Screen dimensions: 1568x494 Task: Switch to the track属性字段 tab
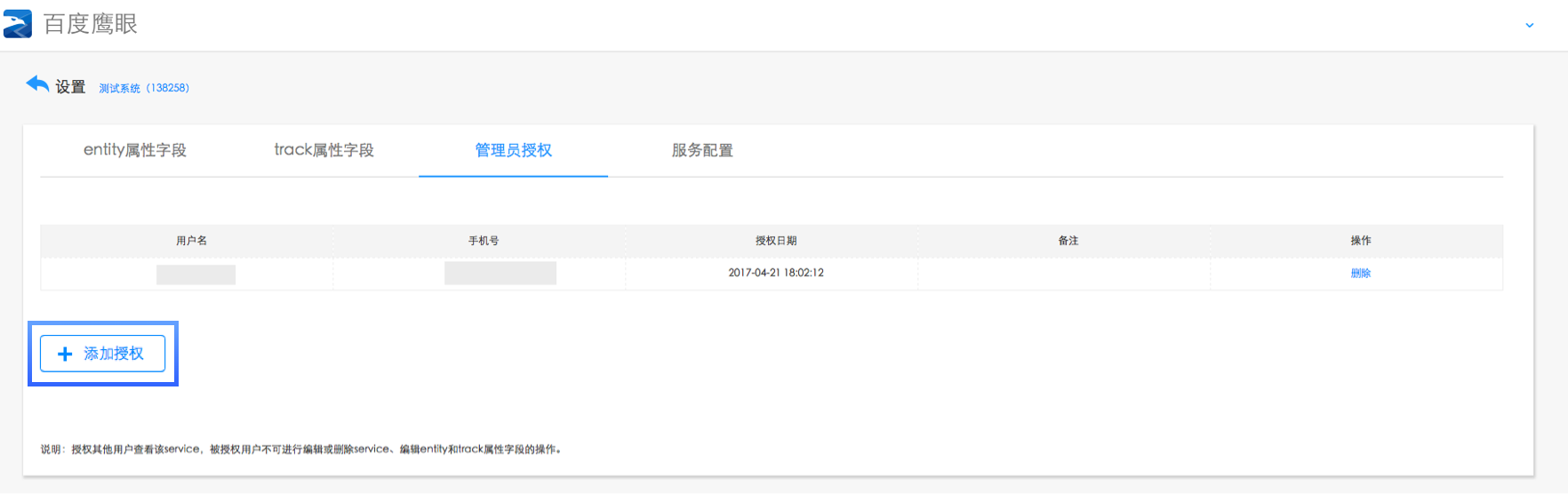click(324, 150)
